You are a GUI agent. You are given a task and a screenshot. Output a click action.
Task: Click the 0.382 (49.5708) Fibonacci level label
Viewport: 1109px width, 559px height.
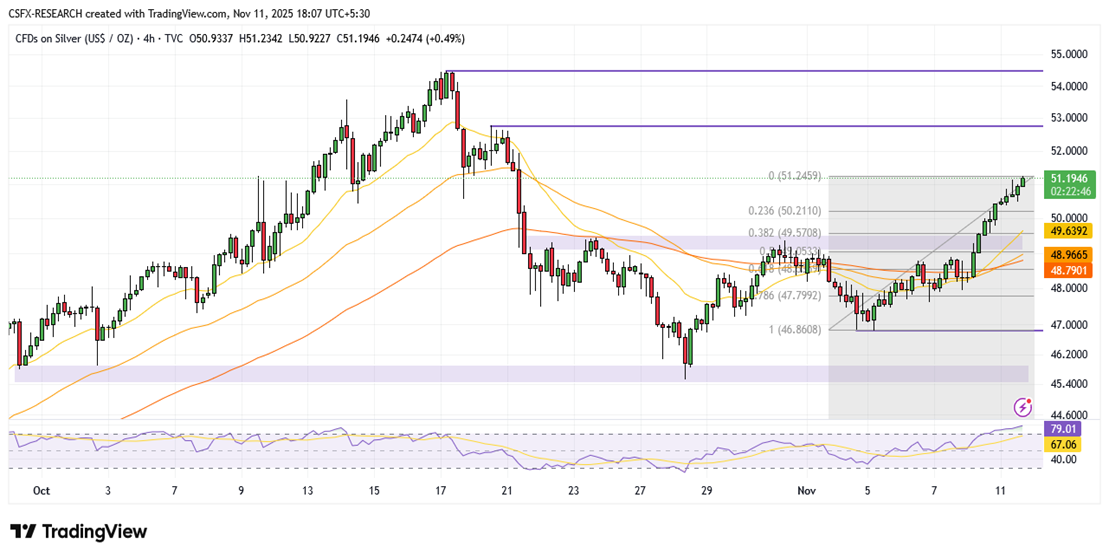click(x=785, y=232)
